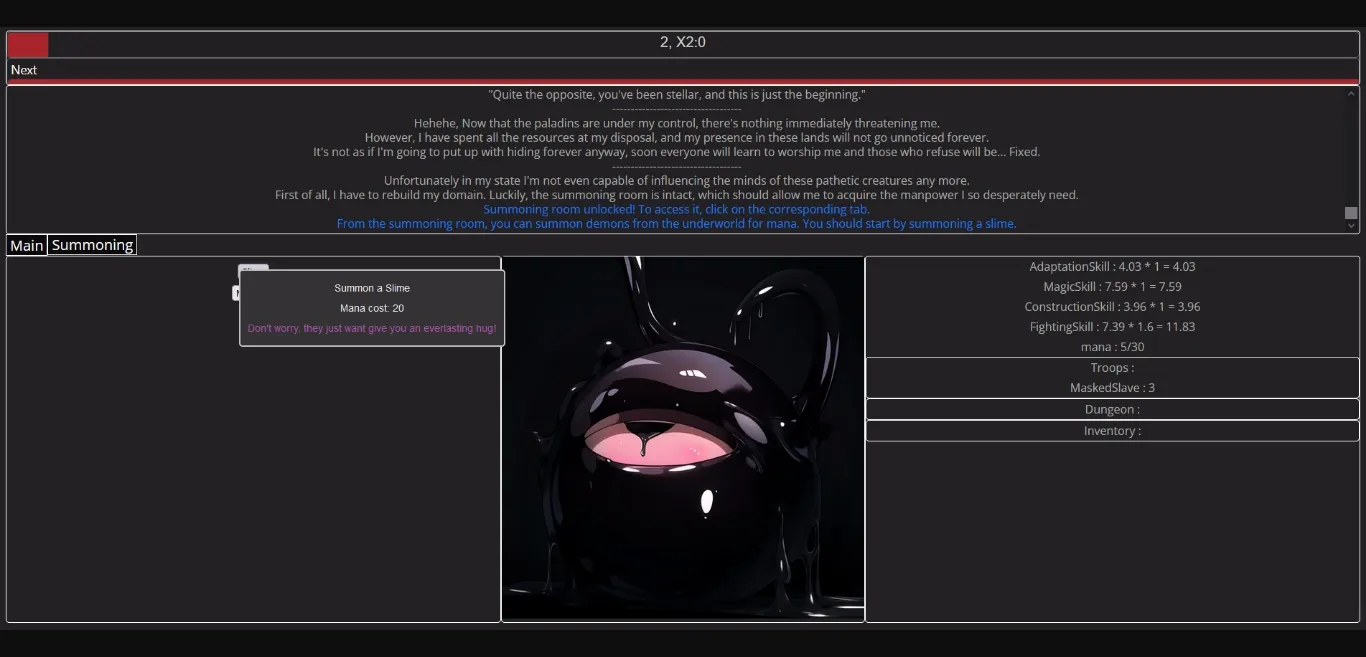Viewport: 1366px width, 657px height.
Task: Expand the Troops section
Action: tap(1112, 367)
